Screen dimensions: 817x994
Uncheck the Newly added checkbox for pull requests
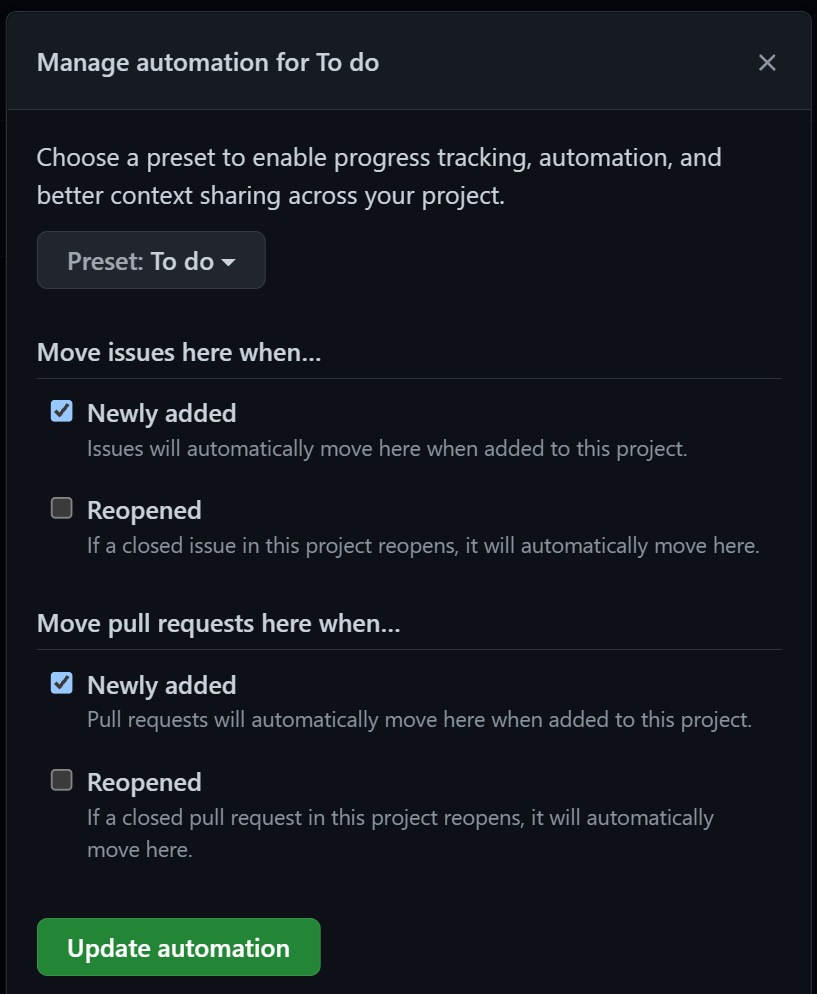pos(62,683)
